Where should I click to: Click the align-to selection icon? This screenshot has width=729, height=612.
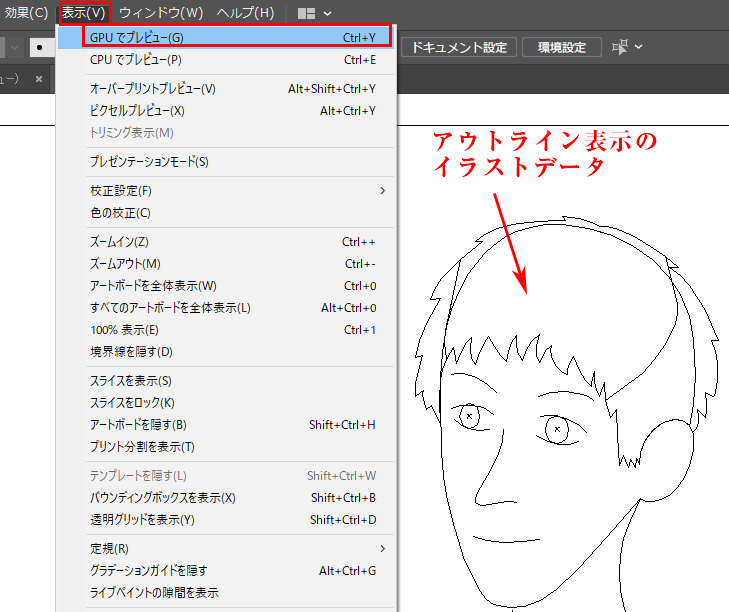coord(620,47)
